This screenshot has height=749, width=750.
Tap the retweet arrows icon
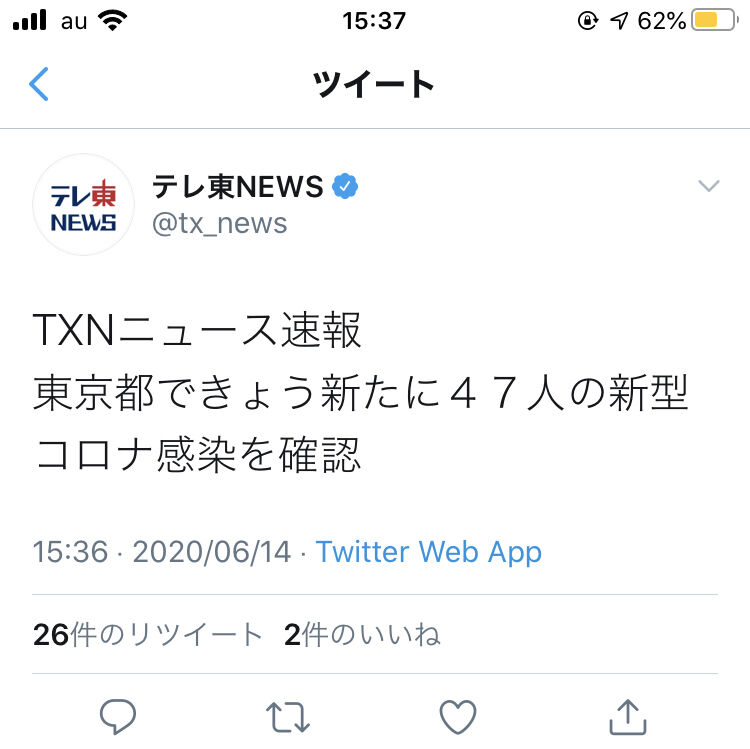[287, 717]
